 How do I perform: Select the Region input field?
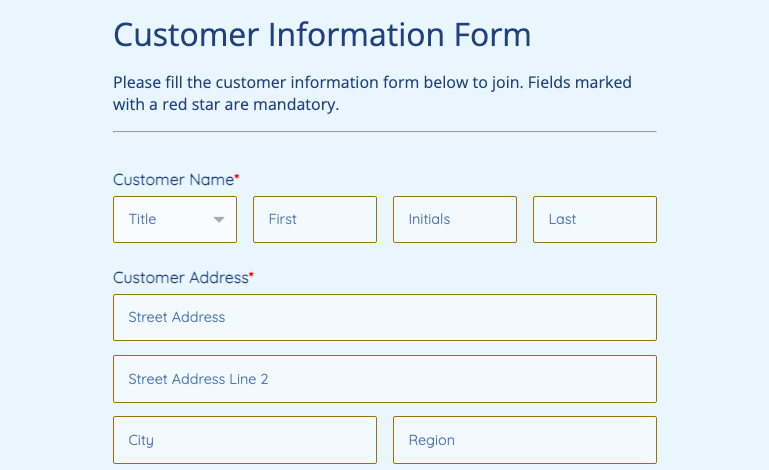[x=524, y=440]
